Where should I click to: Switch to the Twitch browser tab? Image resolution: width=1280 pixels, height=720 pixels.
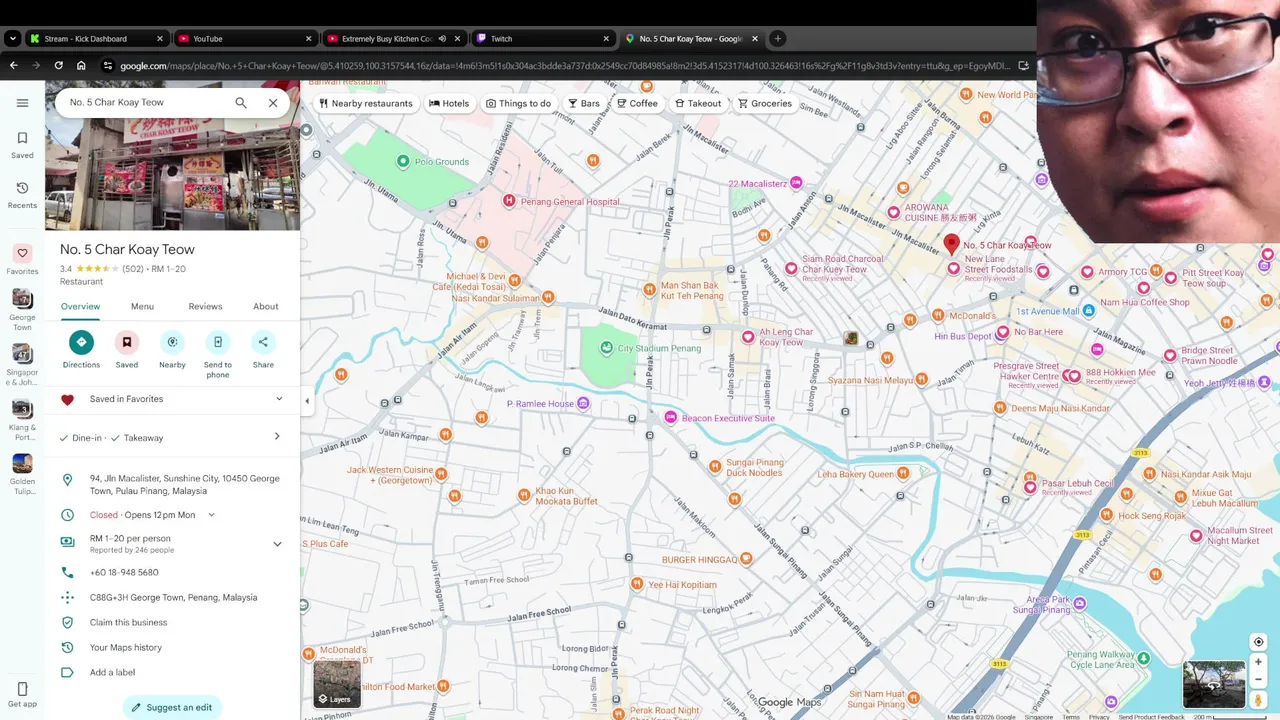pyautogui.click(x=541, y=39)
